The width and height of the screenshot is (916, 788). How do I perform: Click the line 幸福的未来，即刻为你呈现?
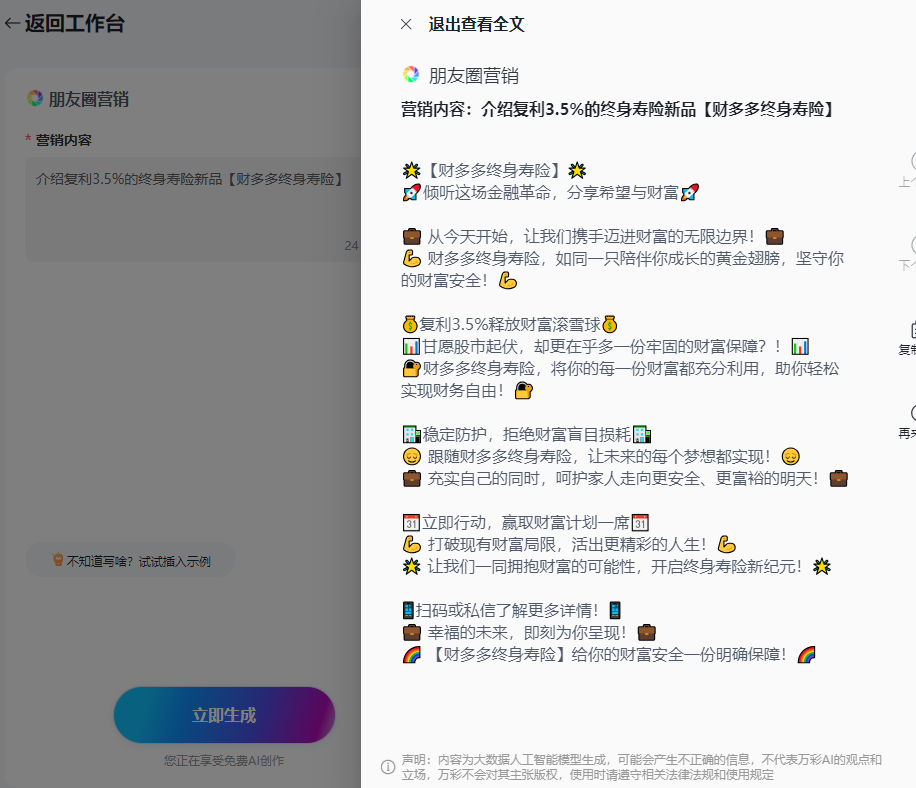click(529, 633)
